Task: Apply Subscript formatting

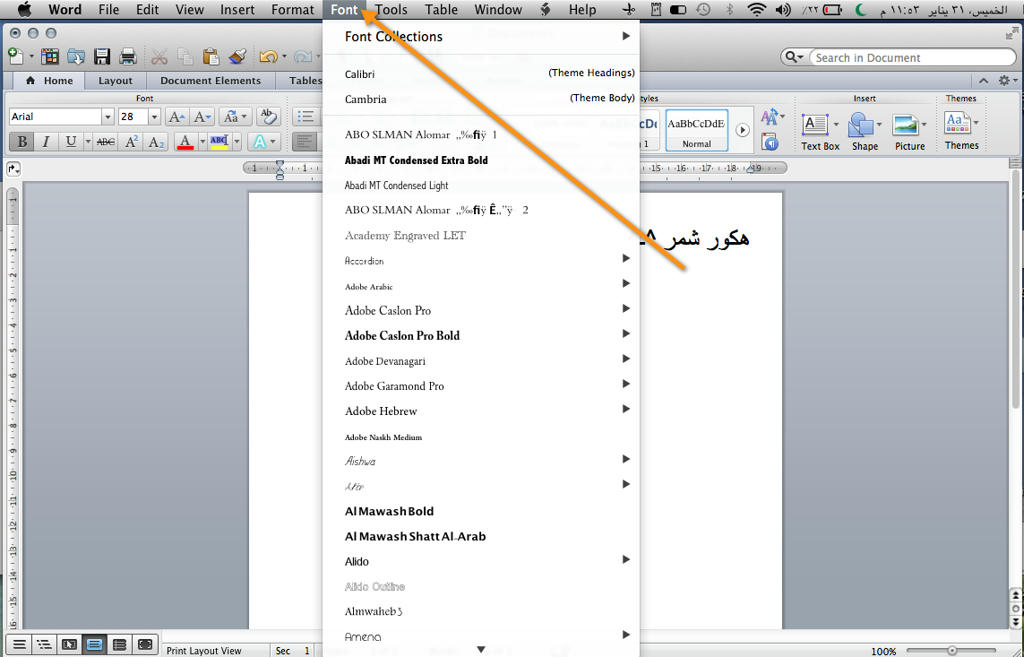Action: 156,142
